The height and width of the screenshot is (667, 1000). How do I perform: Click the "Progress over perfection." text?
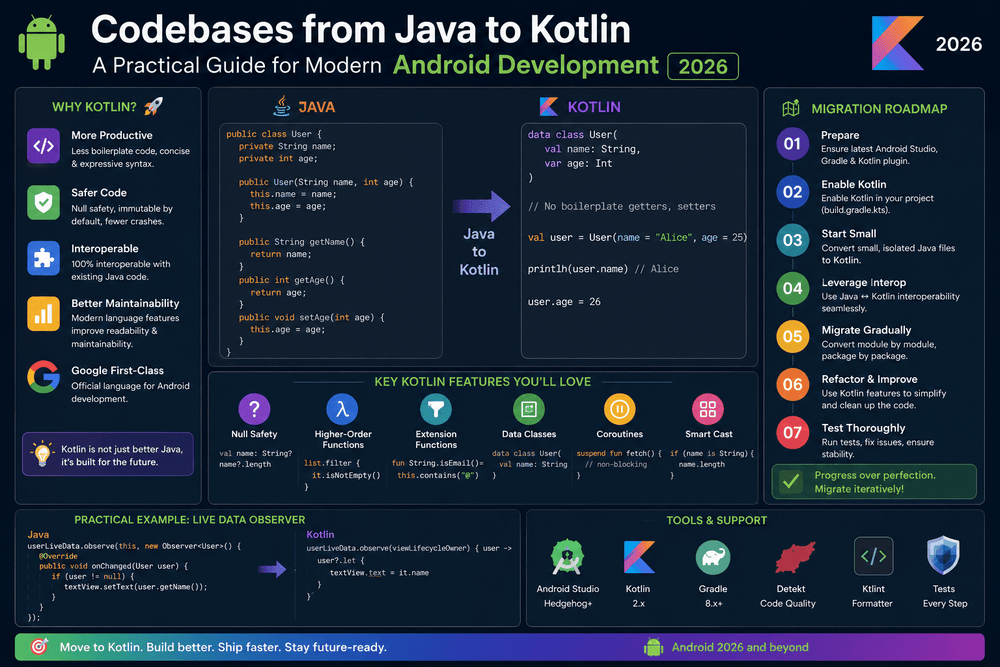coord(875,475)
